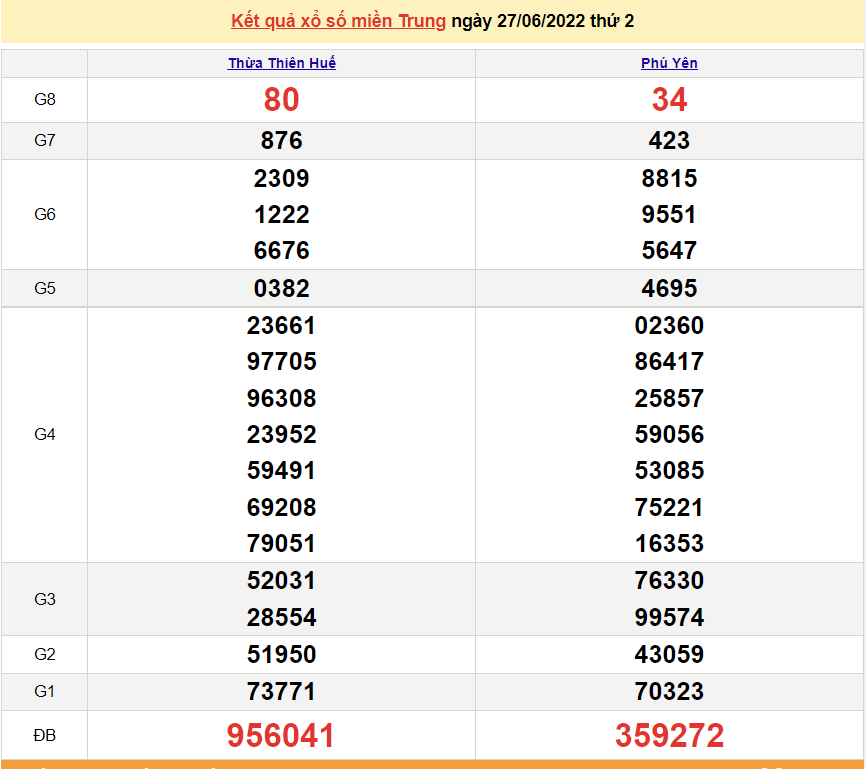Click the G7 number 423
The height and width of the screenshot is (769, 866).
(669, 140)
